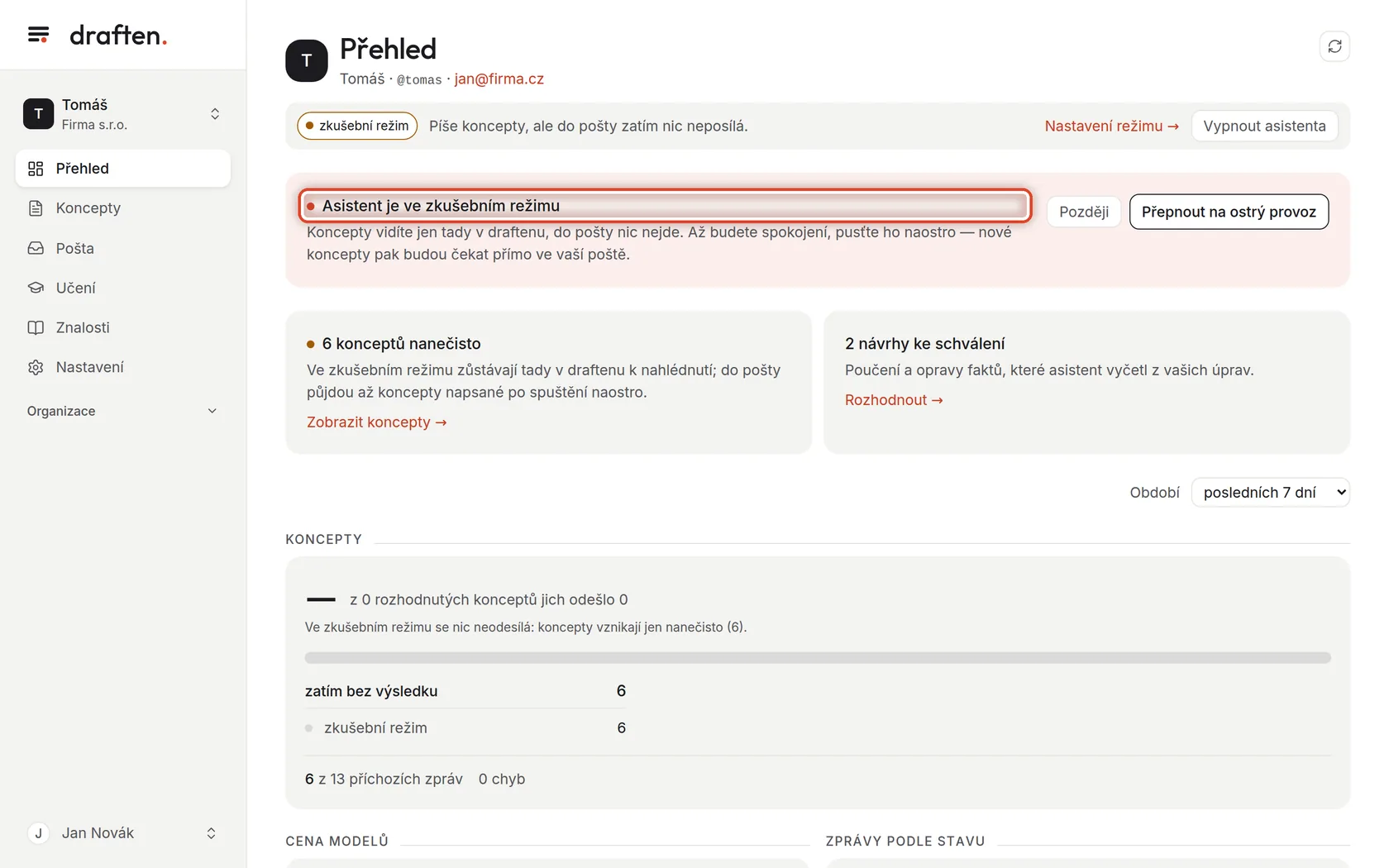The width and height of the screenshot is (1389, 868).
Task: Switch to live mode with Přepnout na ostrý provoz
Action: [x=1229, y=212]
